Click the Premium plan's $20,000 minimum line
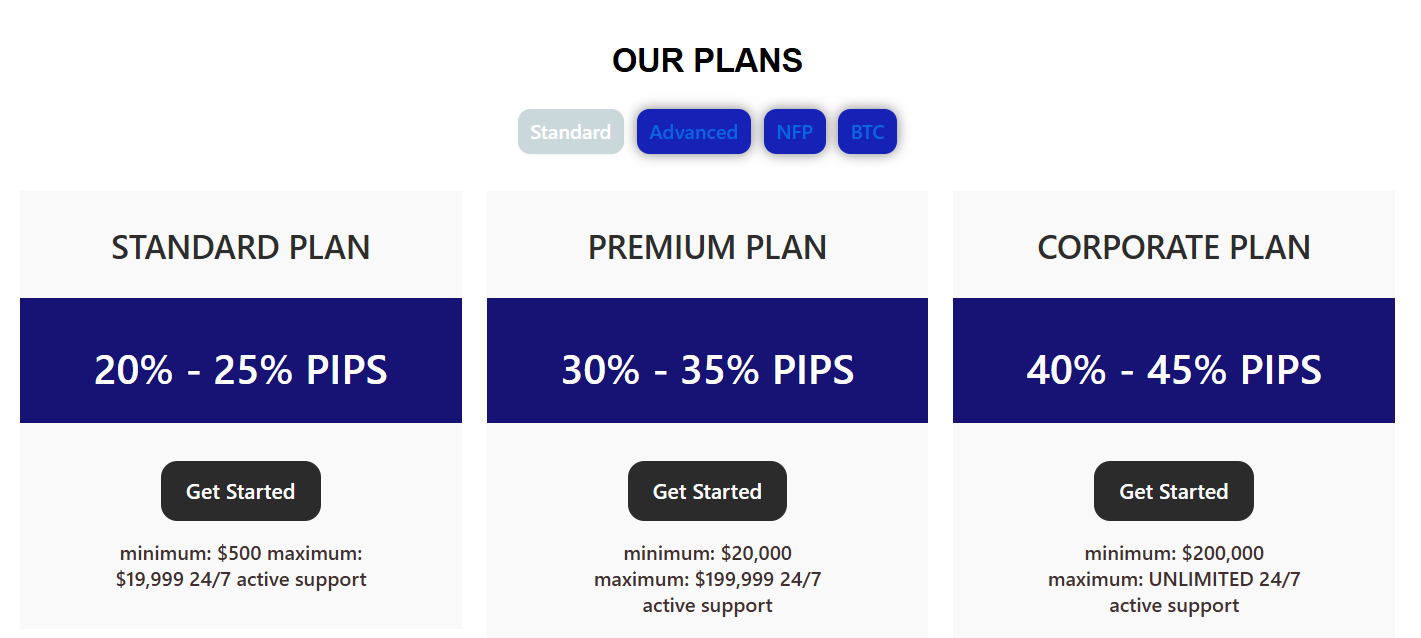1421x638 pixels. [707, 553]
